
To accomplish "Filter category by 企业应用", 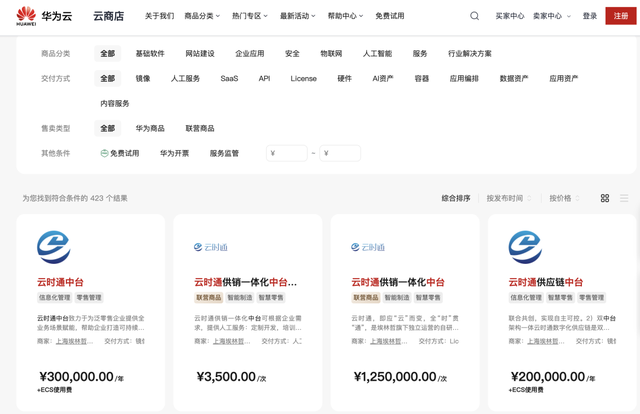I will click(250, 53).
